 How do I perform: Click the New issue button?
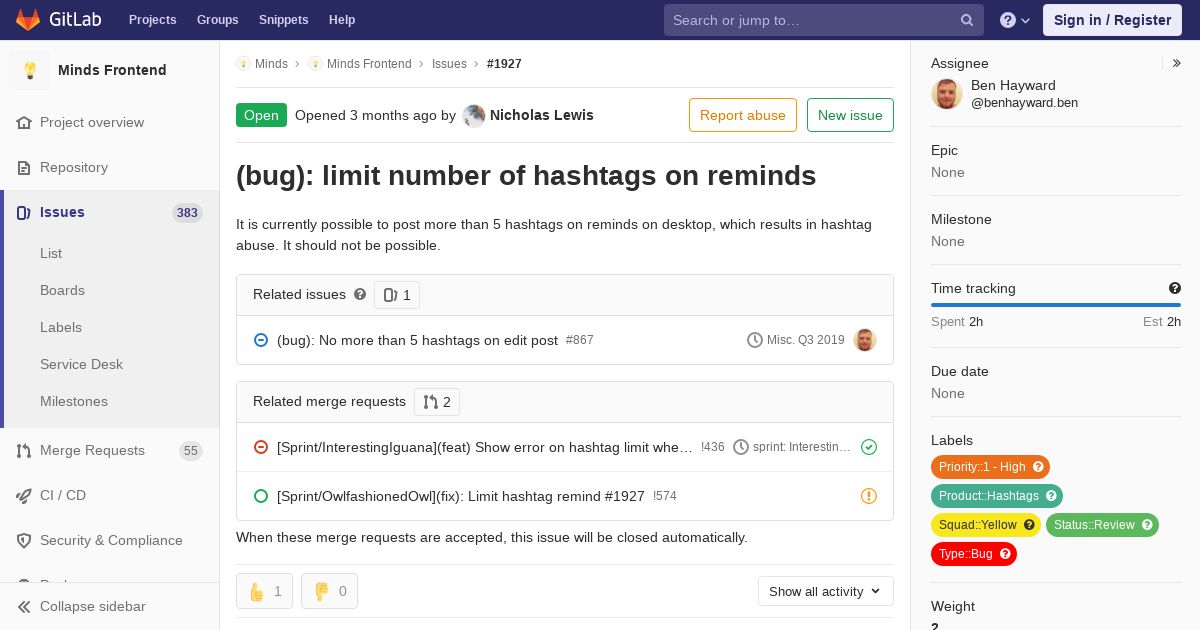850,115
